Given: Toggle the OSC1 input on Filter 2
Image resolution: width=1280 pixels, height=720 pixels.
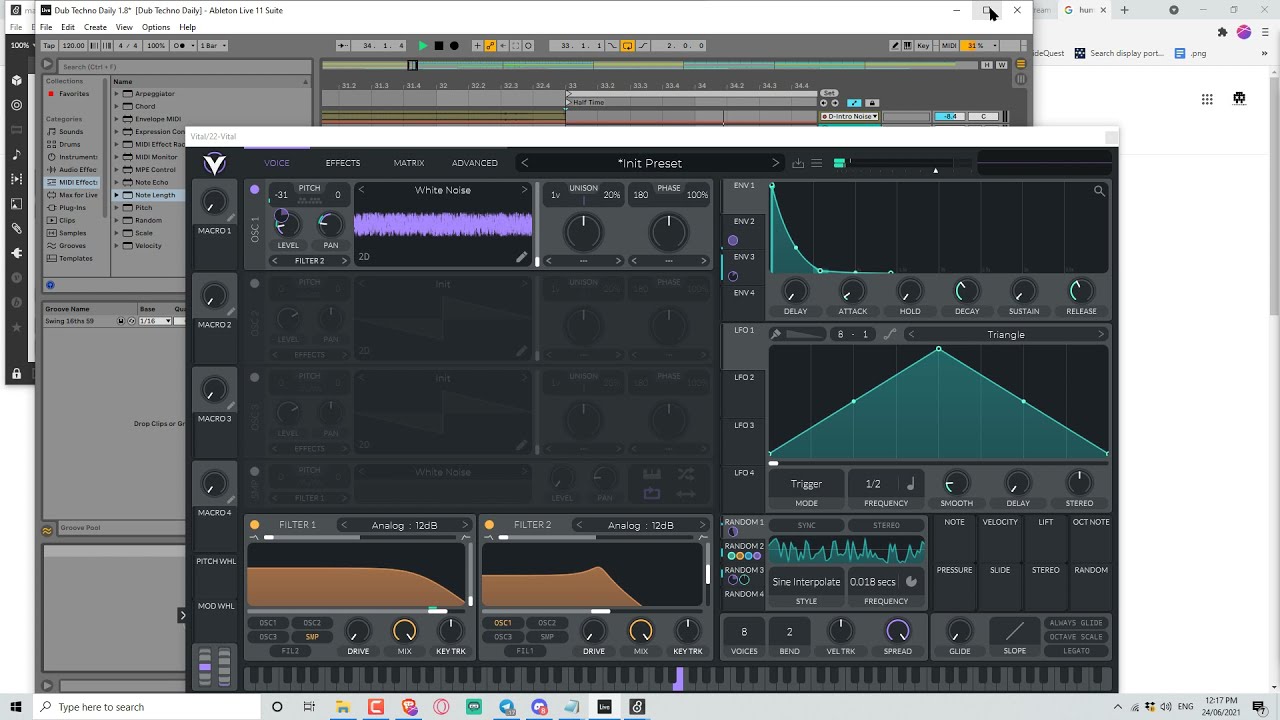Looking at the screenshot, I should tap(503, 623).
